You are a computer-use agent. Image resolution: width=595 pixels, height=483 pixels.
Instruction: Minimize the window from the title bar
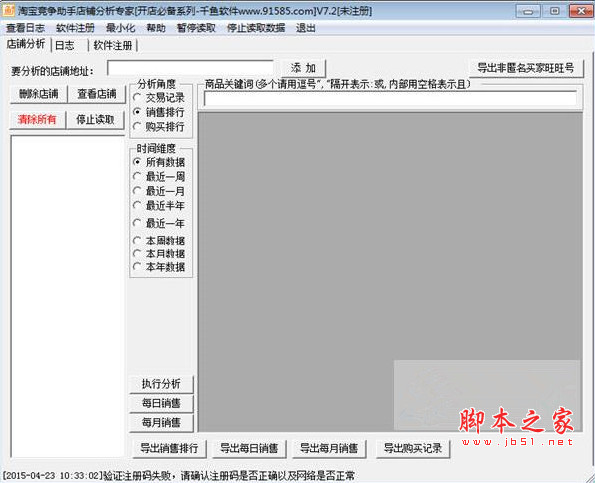528,11
